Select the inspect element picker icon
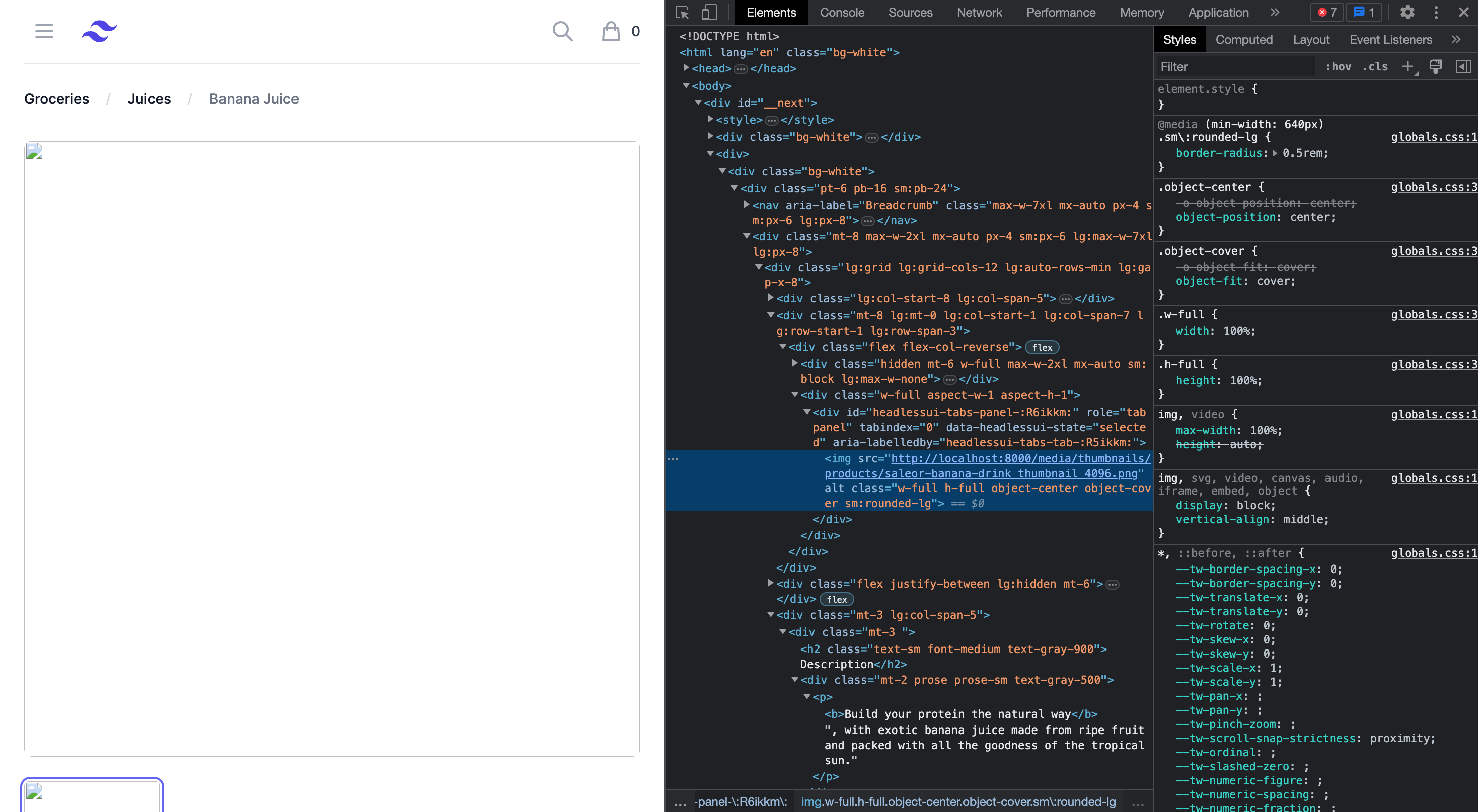 (682, 12)
